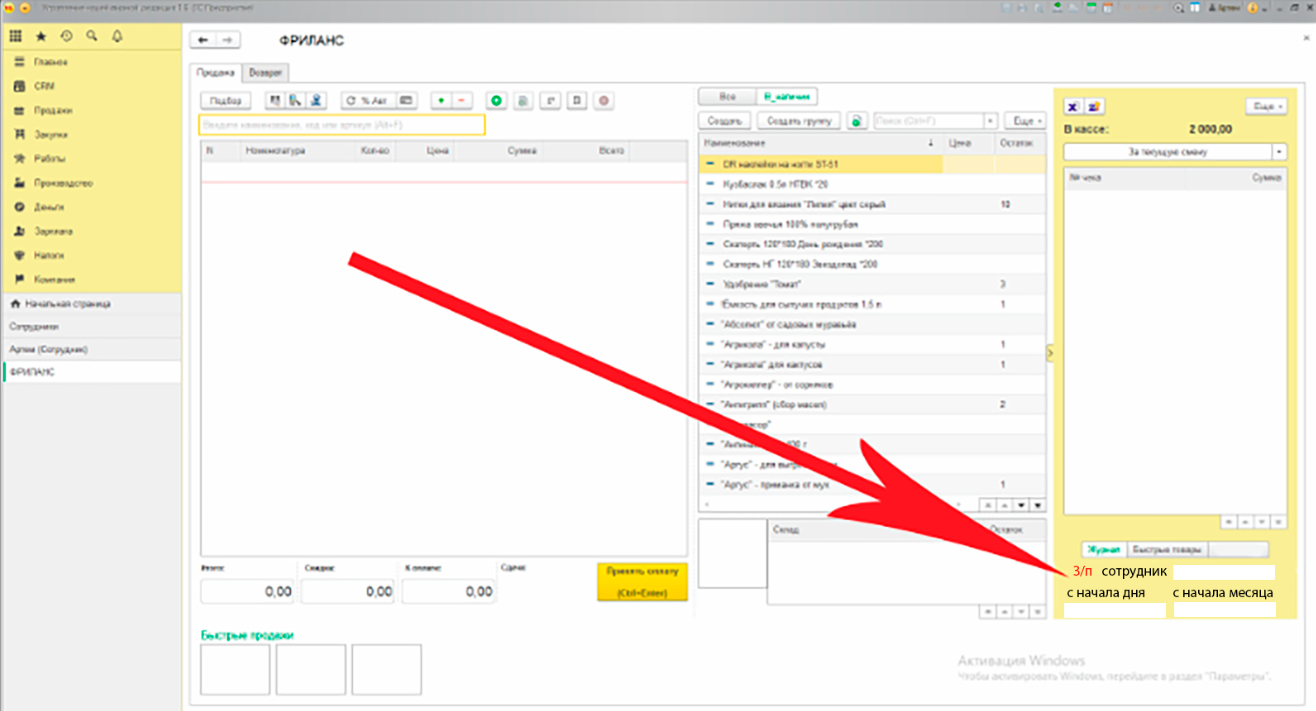Screen dimensions: 1316x711
Task: Switch to the "Быстрые товары" toggle
Action: pyautogui.click(x=1167, y=549)
